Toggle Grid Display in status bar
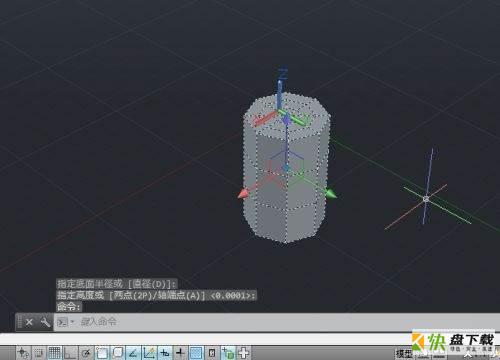500x360 pixels. pyautogui.click(x=54, y=353)
